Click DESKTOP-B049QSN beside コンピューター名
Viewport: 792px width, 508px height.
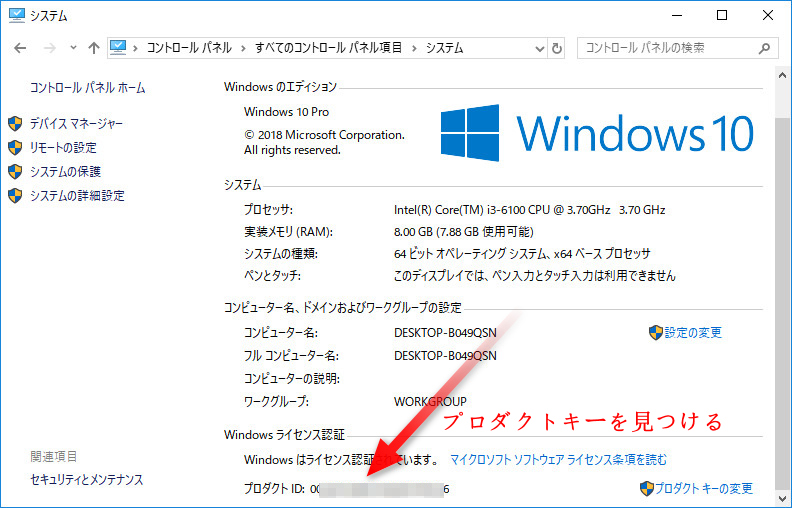coord(445,333)
